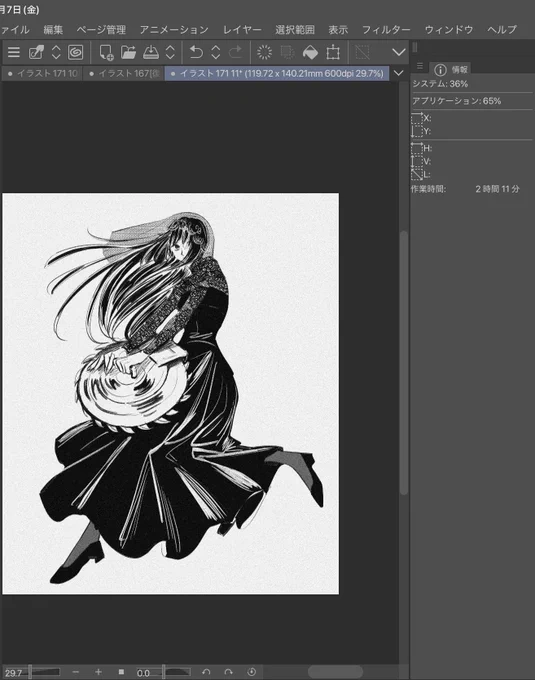535x680 pixels.
Task: Open the レイヤー menu
Action: pos(242,29)
